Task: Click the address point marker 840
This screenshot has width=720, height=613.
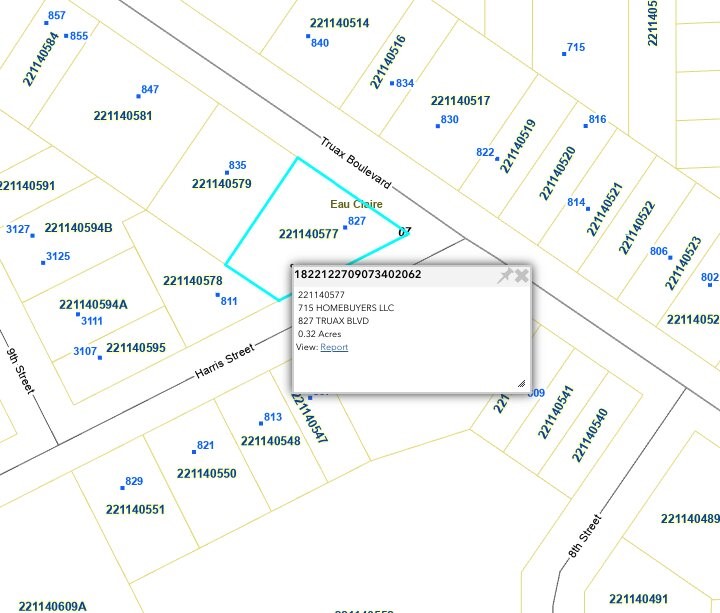Action: tap(308, 36)
